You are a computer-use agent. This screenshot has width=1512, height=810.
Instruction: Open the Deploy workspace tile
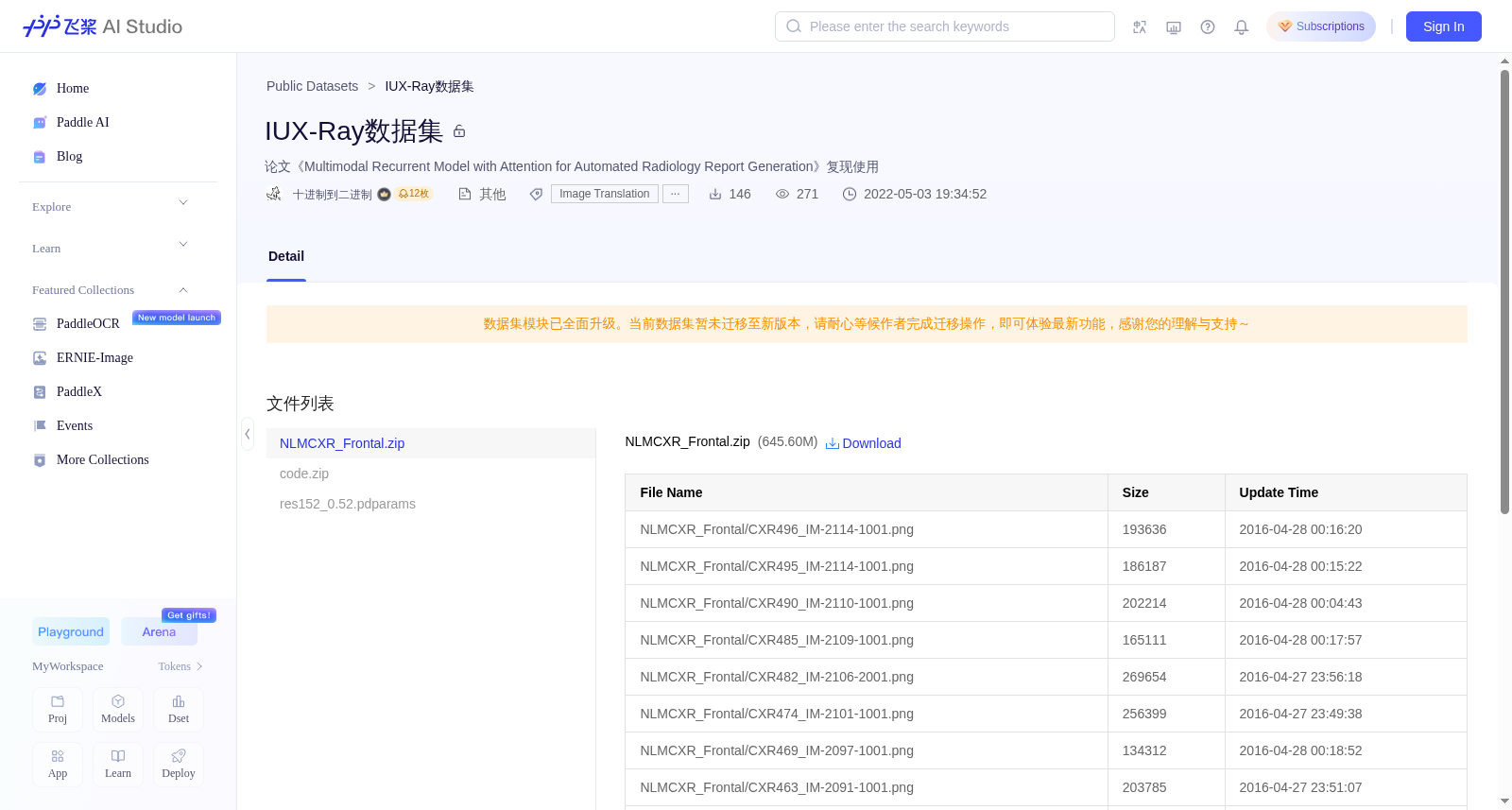(x=179, y=765)
